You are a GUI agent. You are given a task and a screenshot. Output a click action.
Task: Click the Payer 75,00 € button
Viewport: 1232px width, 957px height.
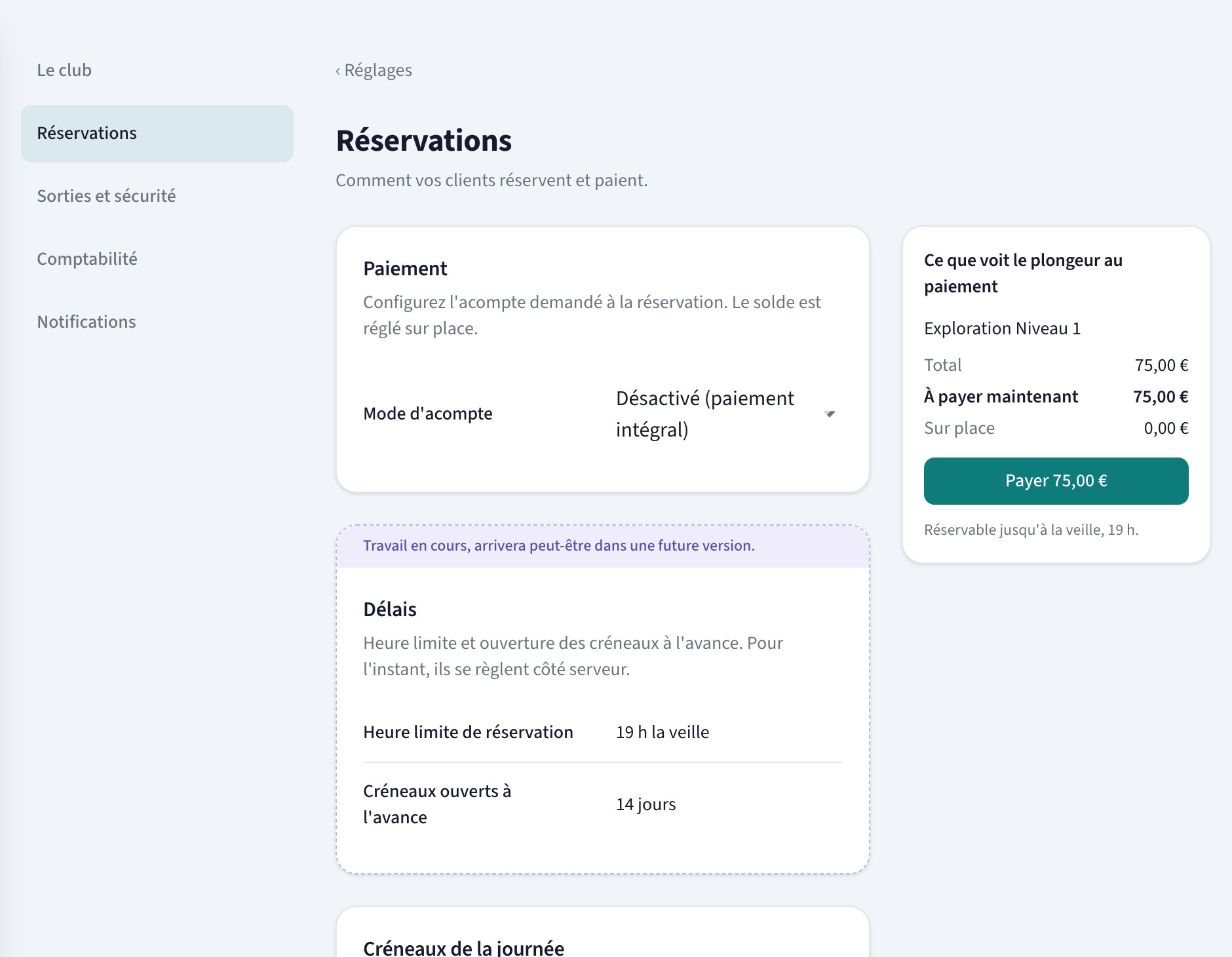1056,481
